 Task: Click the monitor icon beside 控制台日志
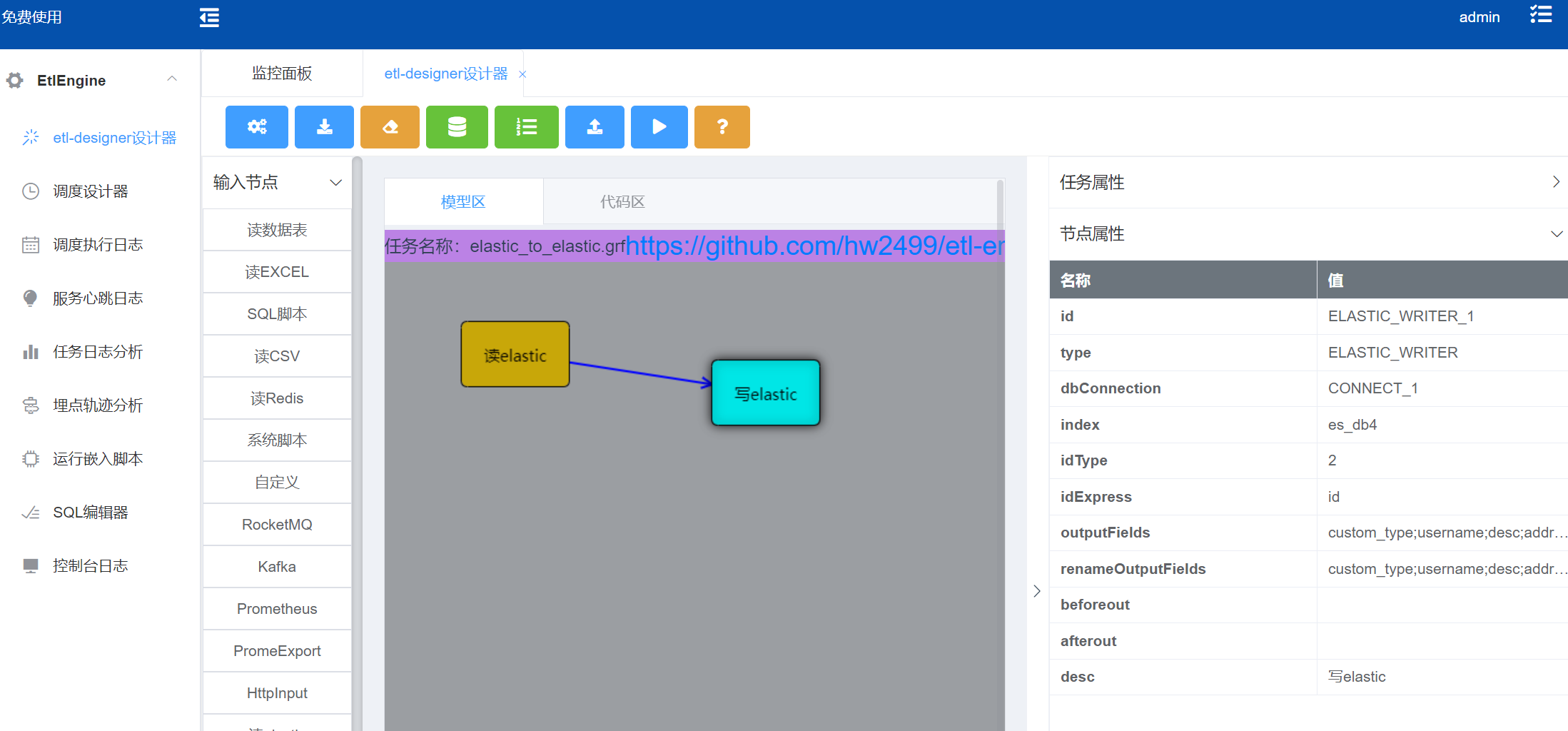[31, 566]
